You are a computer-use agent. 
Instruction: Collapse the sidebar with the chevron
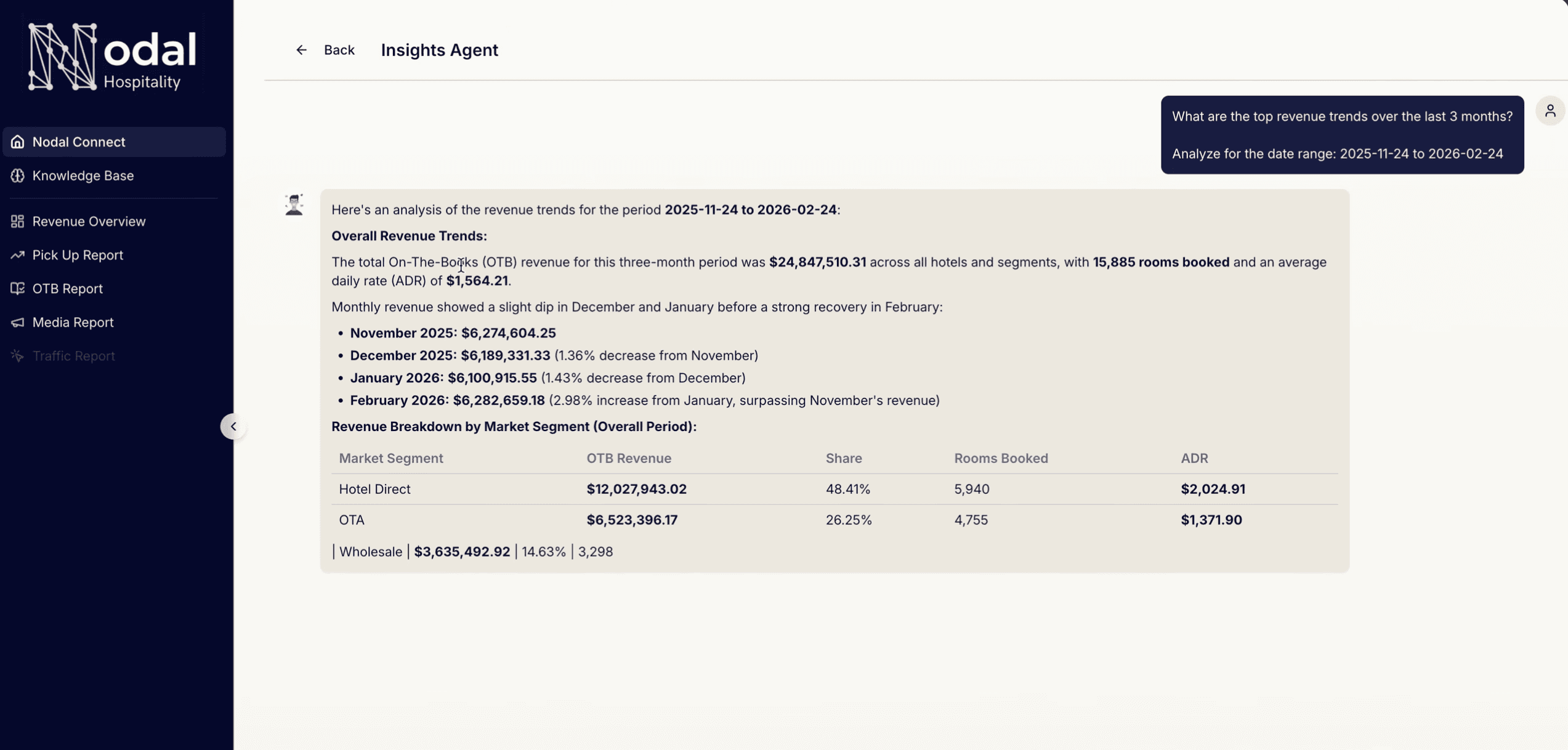click(x=233, y=426)
